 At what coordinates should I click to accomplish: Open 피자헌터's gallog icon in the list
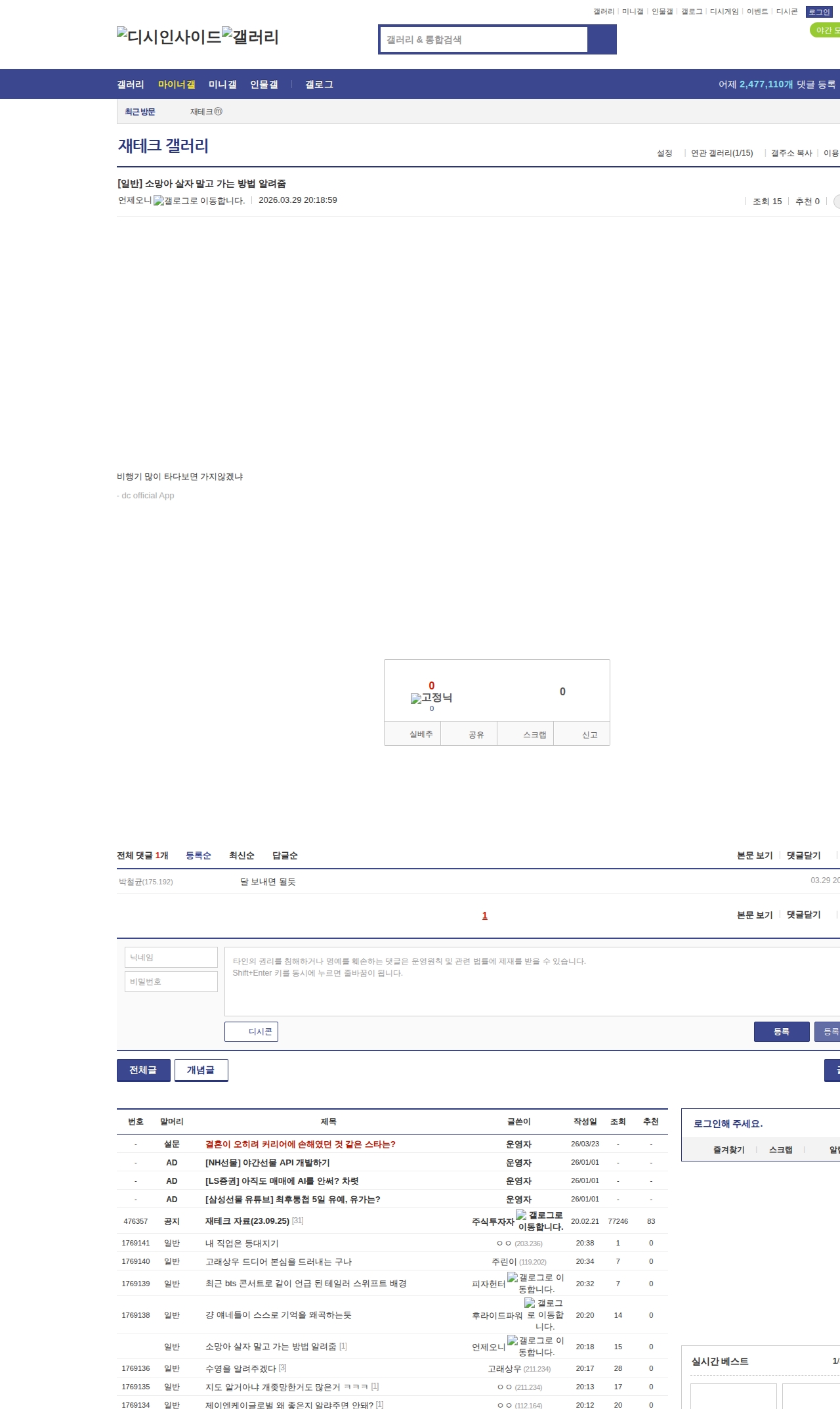535,1284
